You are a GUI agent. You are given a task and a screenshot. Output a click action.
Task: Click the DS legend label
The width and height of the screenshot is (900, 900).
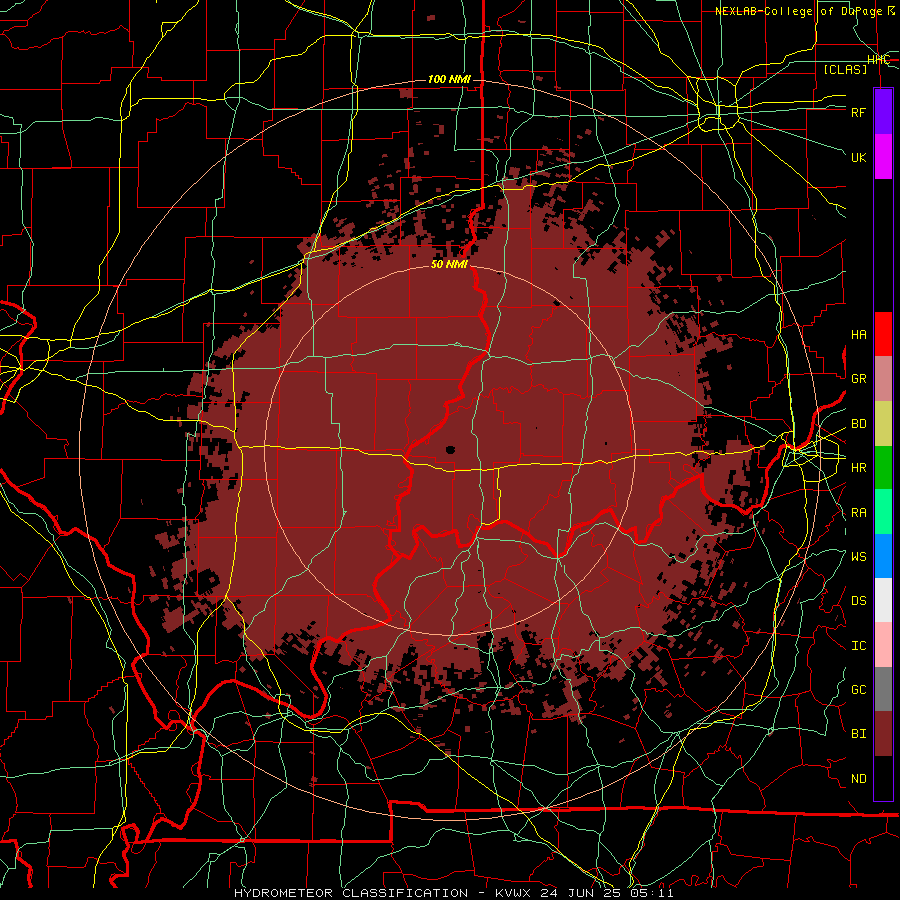click(858, 601)
